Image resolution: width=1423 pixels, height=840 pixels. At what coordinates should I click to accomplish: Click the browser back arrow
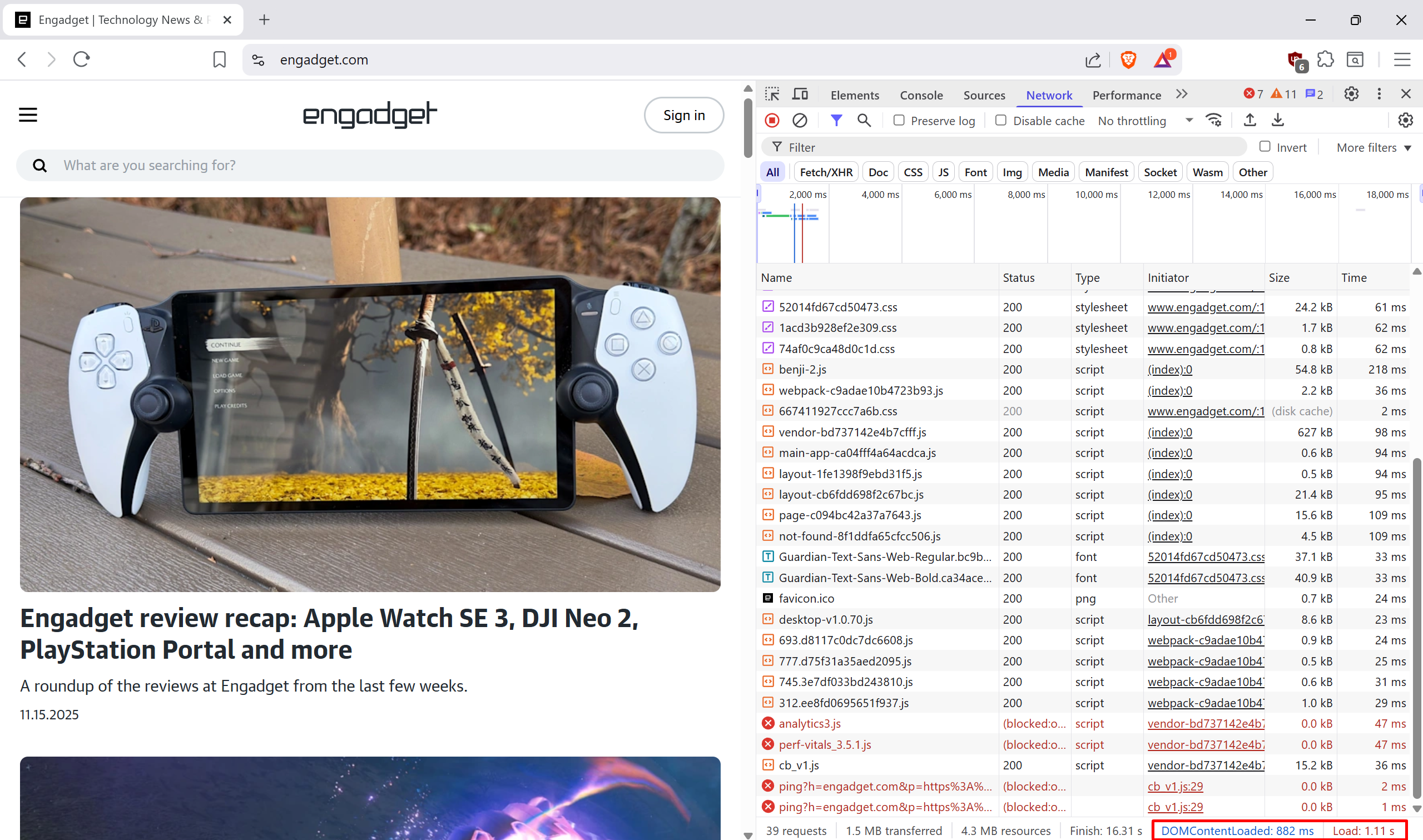22,59
